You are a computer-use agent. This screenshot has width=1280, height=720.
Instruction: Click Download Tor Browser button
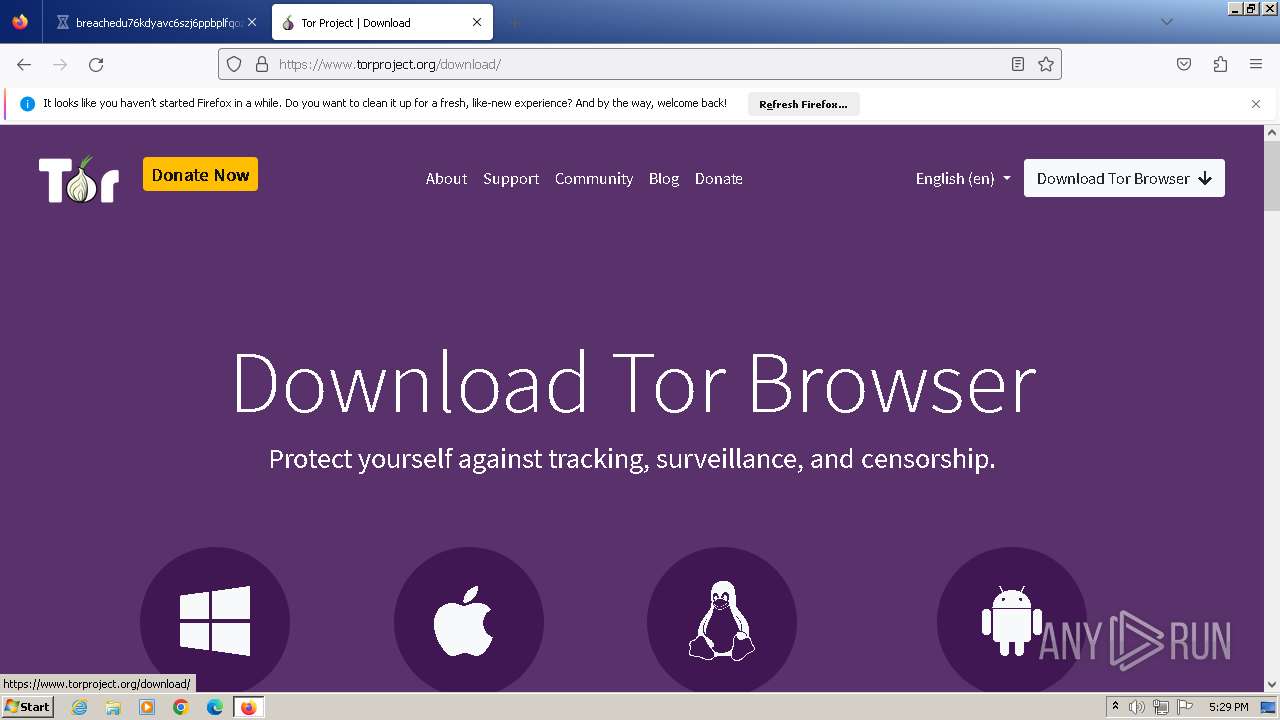pyautogui.click(x=1124, y=178)
